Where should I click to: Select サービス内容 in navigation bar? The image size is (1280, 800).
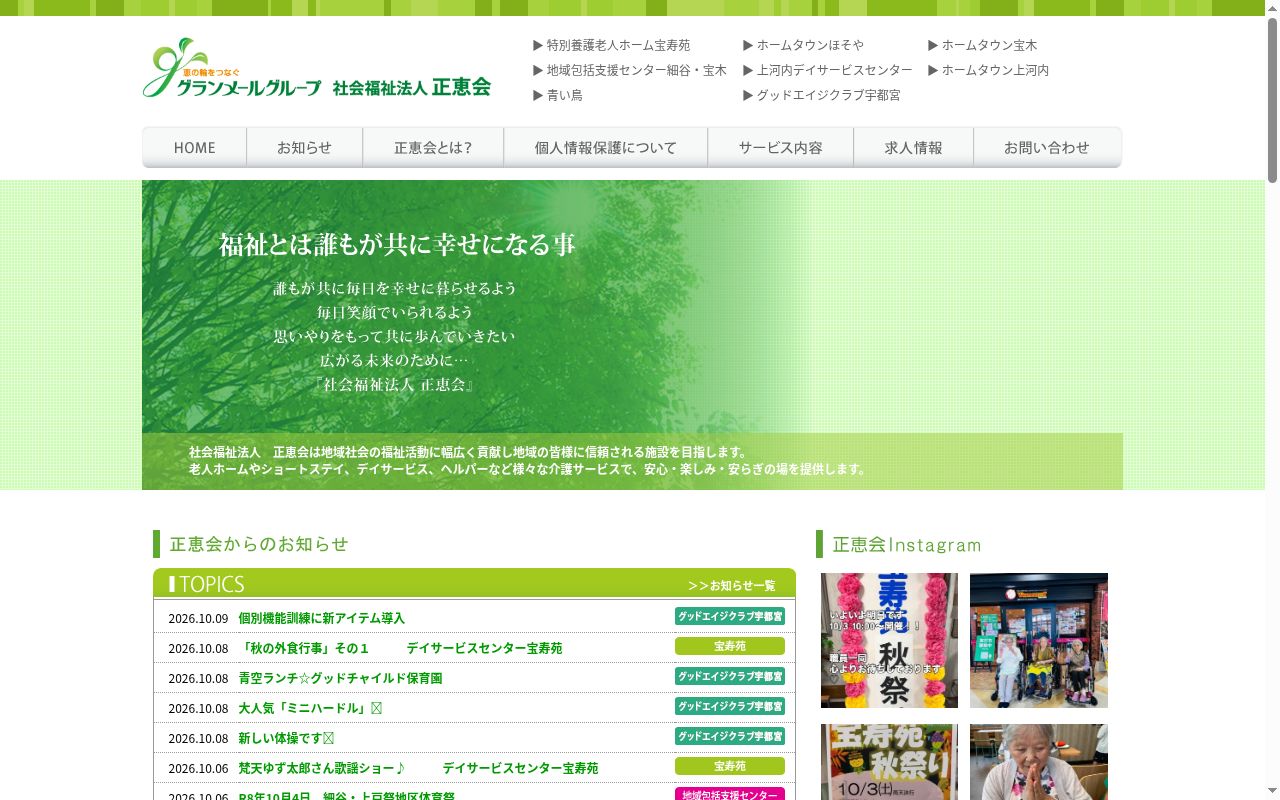tap(780, 147)
